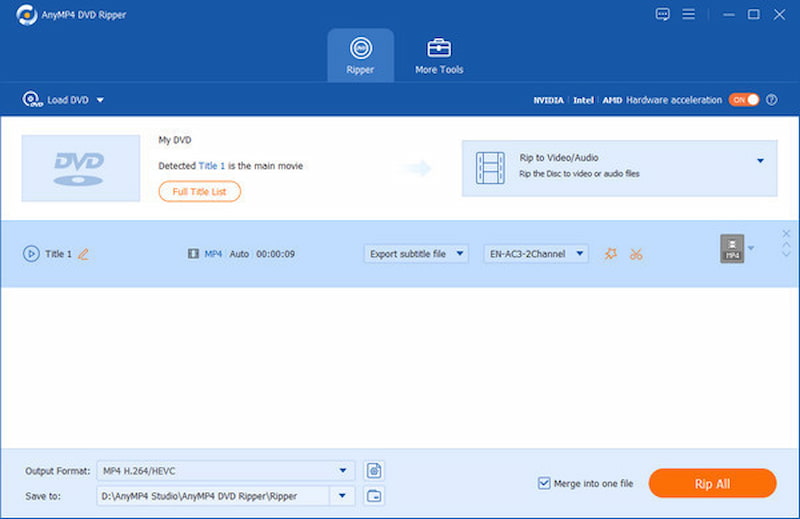The width and height of the screenshot is (800, 519).
Task: Rename Title 1 with the pencil icon
Action: (83, 254)
